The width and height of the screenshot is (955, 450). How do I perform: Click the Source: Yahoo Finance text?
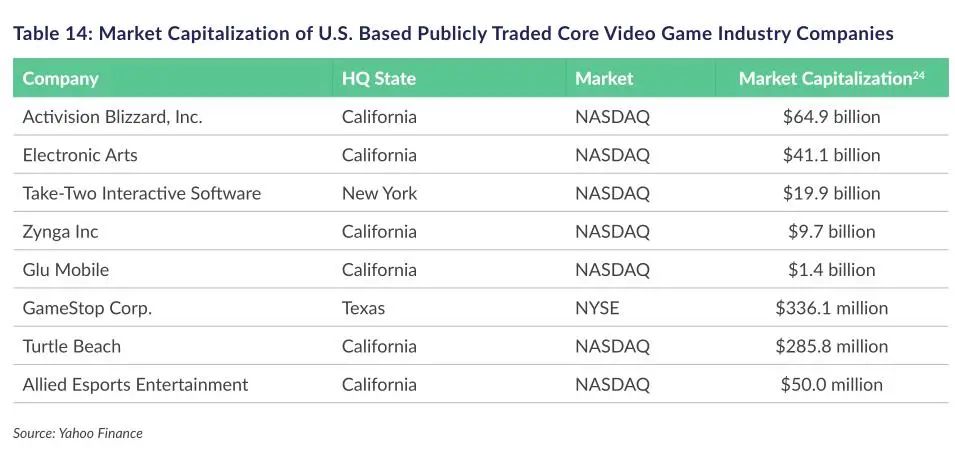78,433
